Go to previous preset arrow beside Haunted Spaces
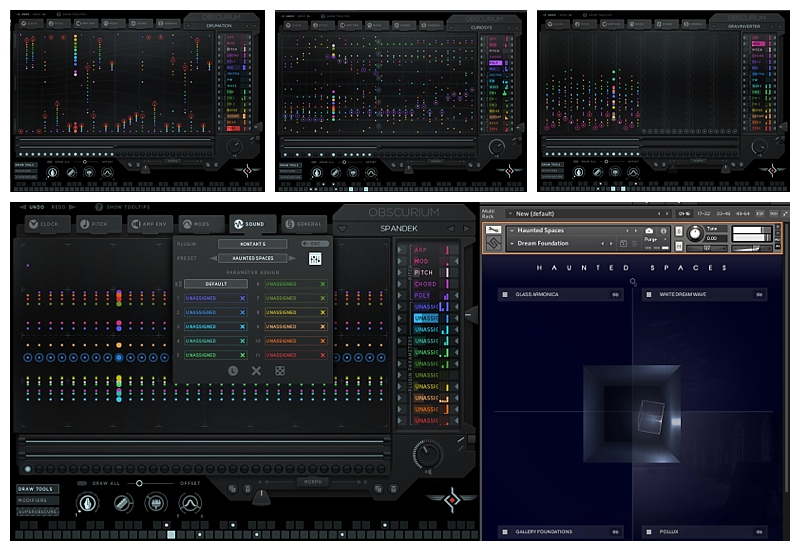 click(x=213, y=258)
